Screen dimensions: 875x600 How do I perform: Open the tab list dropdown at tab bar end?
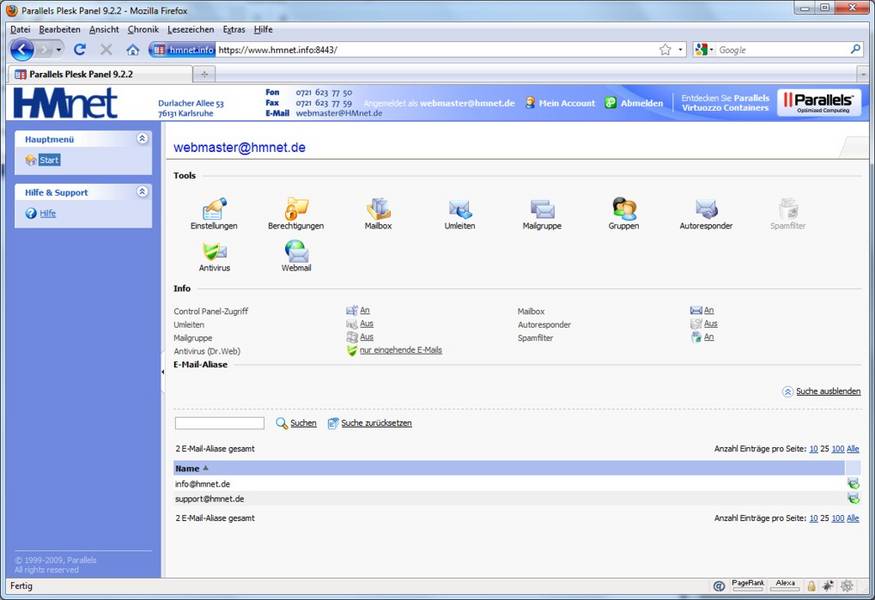pyautogui.click(x=863, y=74)
